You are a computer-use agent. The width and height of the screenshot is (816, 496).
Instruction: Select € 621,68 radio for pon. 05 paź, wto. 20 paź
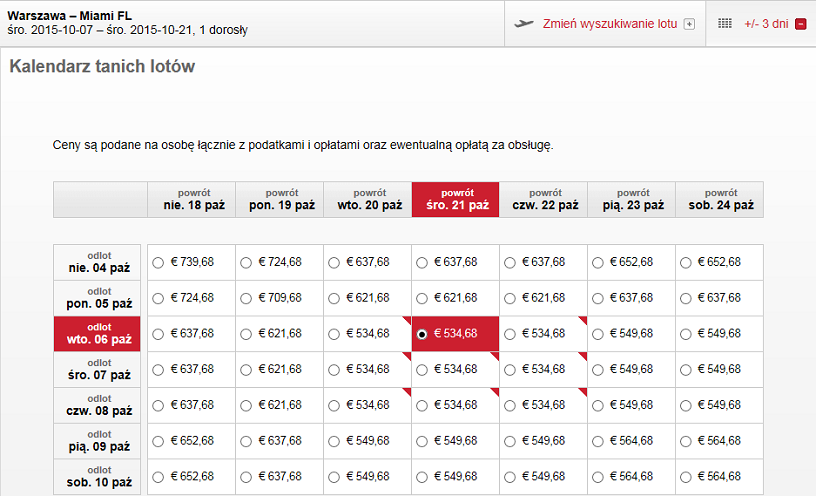[334, 299]
